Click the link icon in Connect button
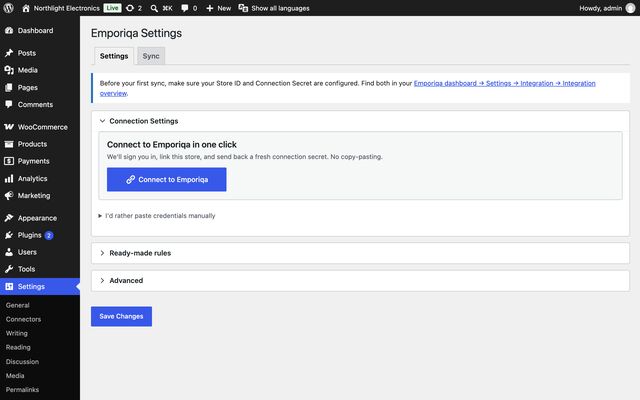The height and width of the screenshot is (400, 640). tap(131, 180)
